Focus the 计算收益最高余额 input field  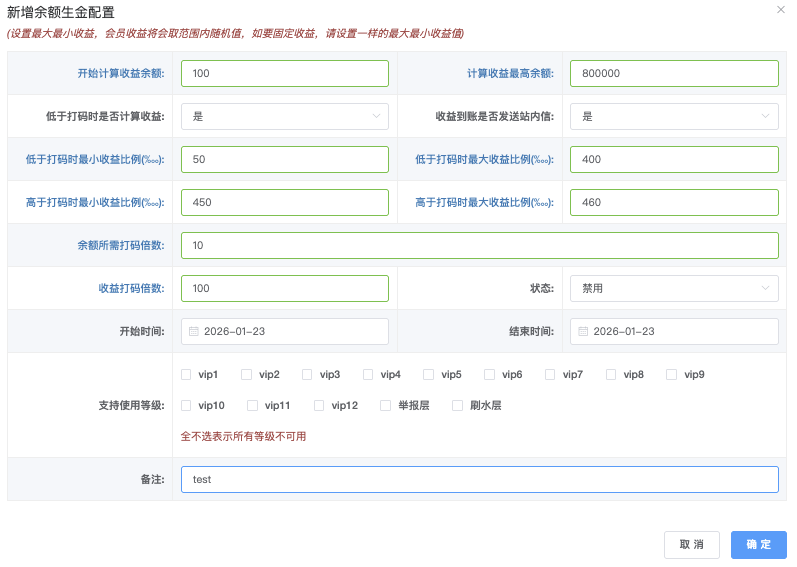click(673, 74)
